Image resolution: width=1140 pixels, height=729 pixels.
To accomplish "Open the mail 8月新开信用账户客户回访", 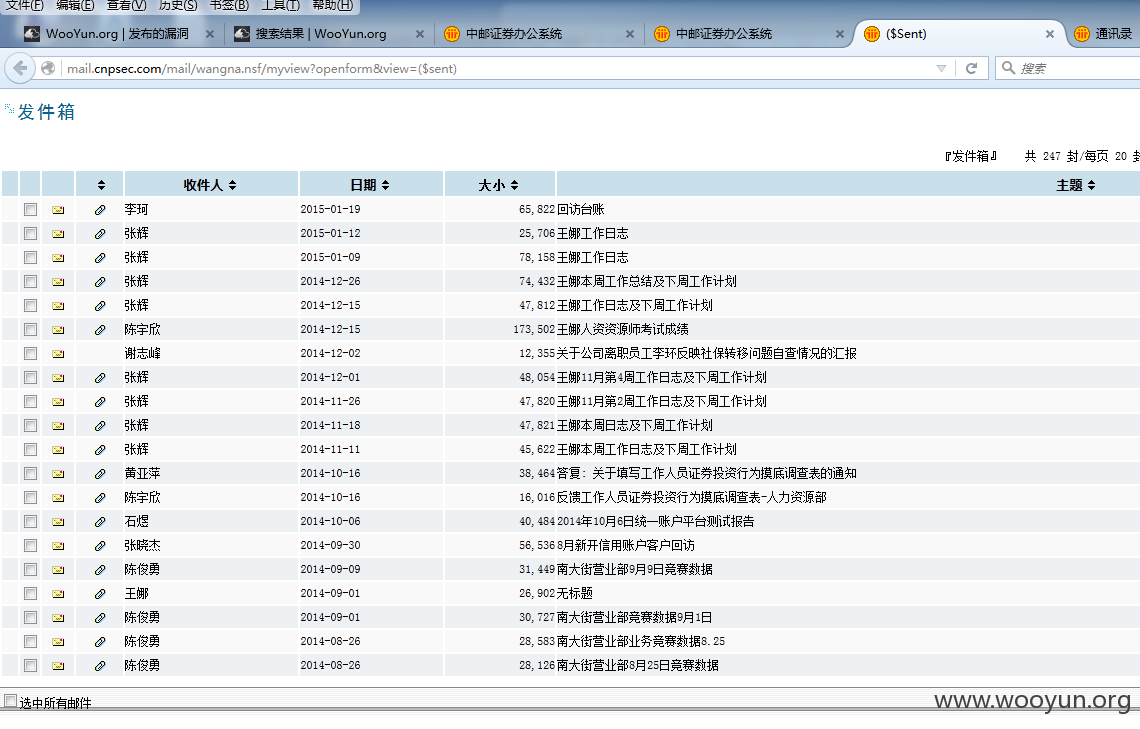I will click(625, 545).
